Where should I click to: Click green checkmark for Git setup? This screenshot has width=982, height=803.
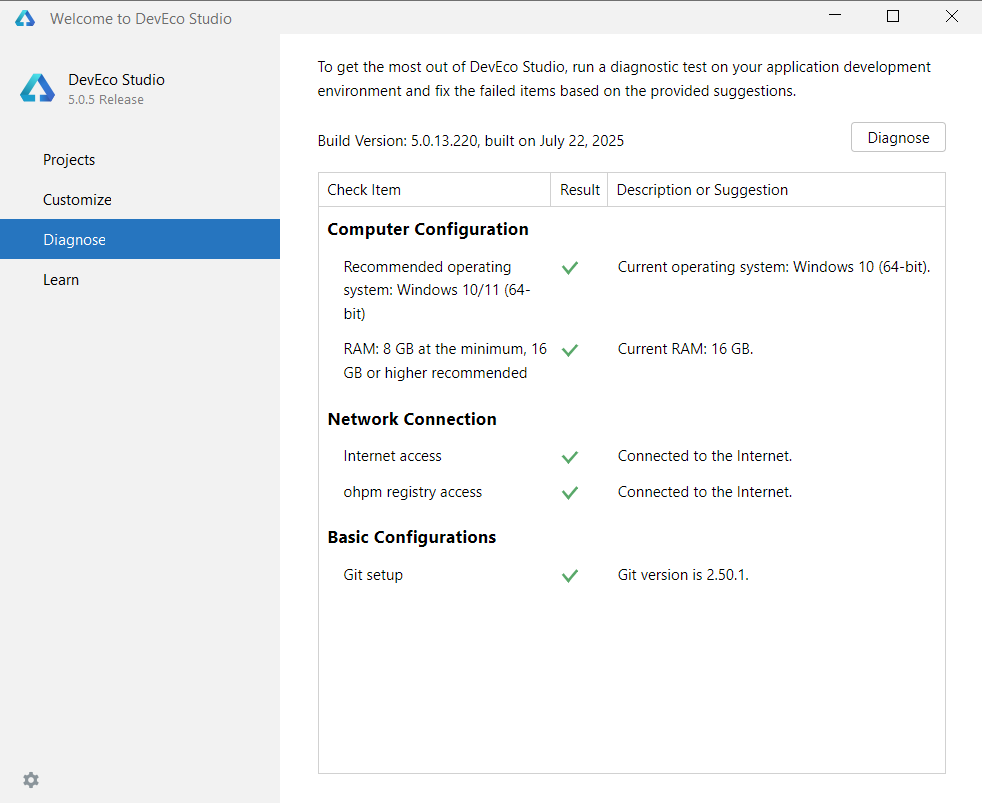pos(570,576)
